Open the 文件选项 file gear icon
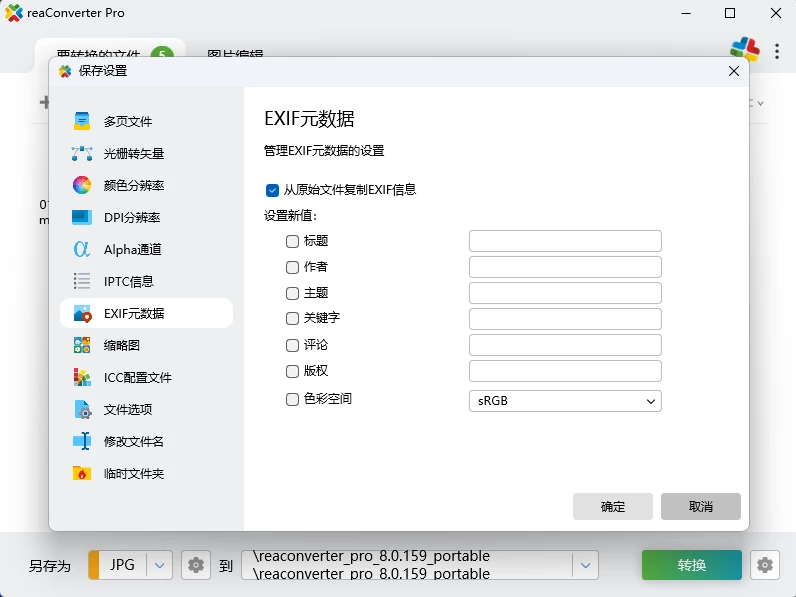The height and width of the screenshot is (597, 796). pos(82,409)
